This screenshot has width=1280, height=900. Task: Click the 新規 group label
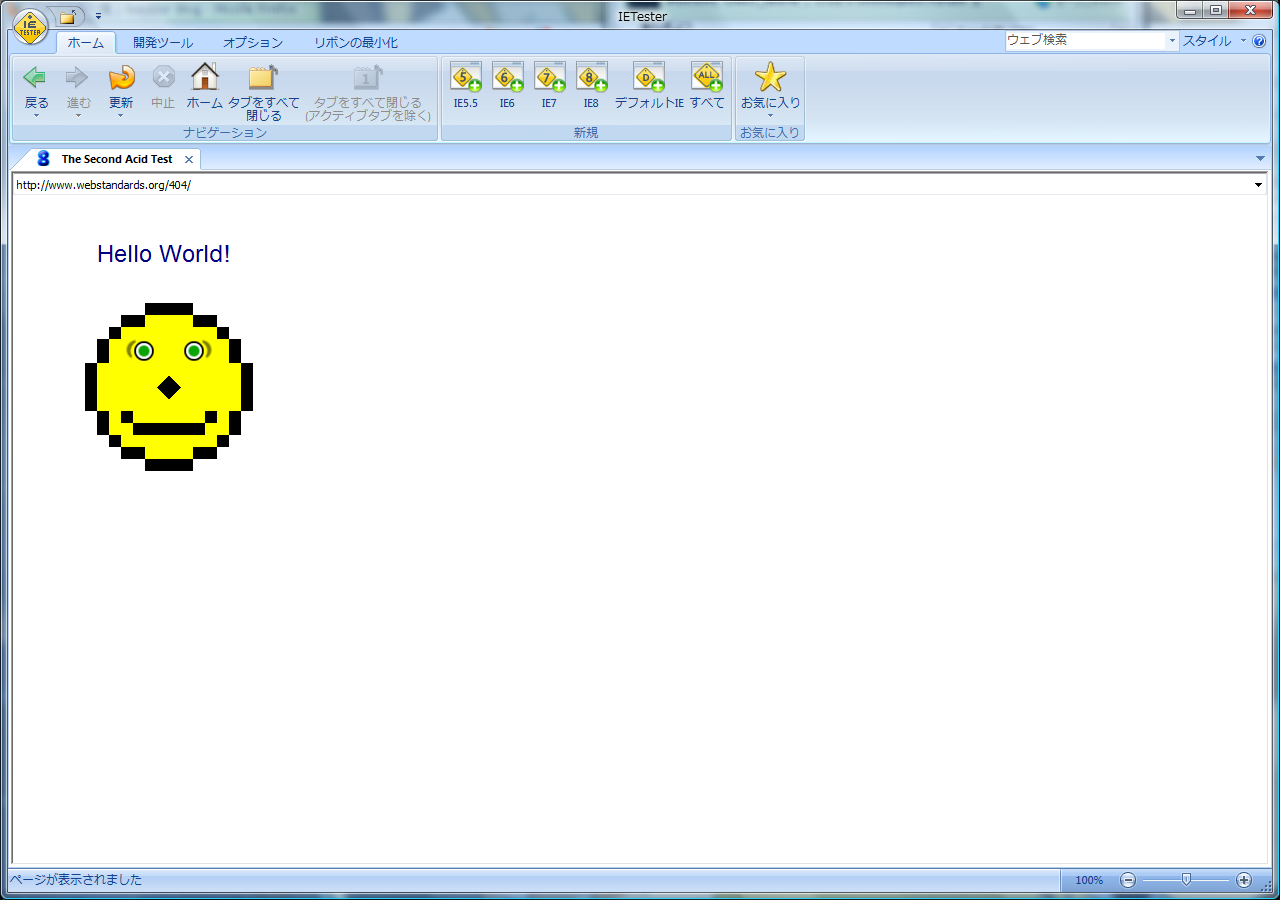[x=586, y=132]
